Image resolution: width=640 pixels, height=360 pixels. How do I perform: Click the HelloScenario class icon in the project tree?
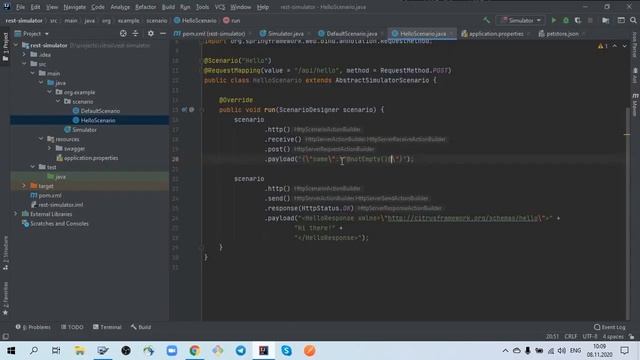point(76,120)
